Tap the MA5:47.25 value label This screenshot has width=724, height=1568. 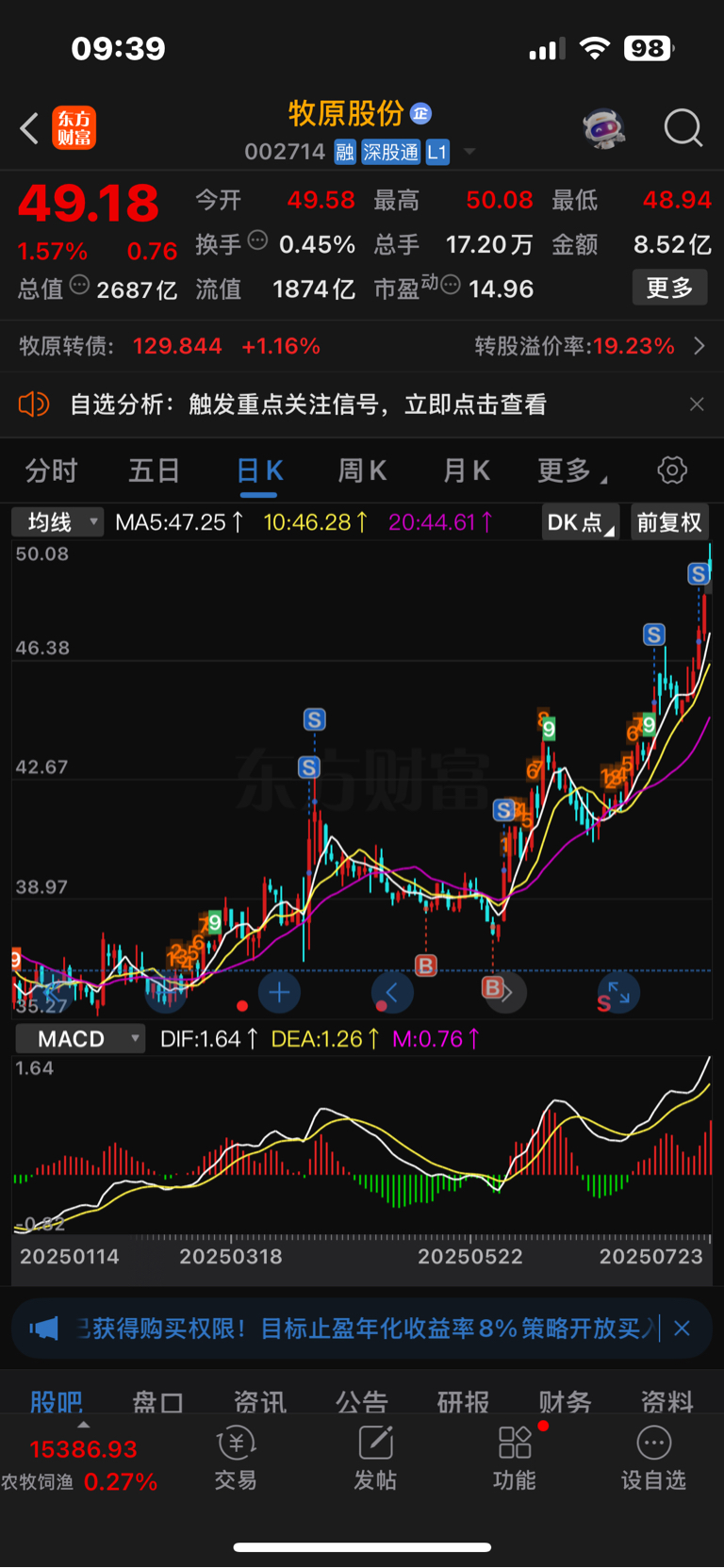coord(179,522)
